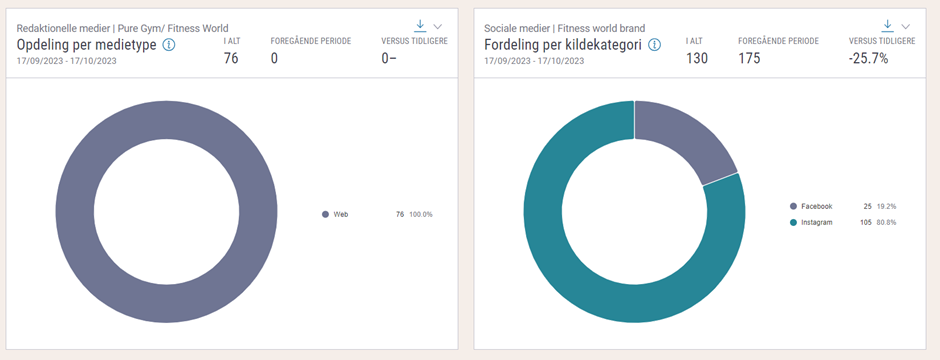Expand chevron menu on Fordeling per kildekategori widget

pyautogui.click(x=906, y=26)
